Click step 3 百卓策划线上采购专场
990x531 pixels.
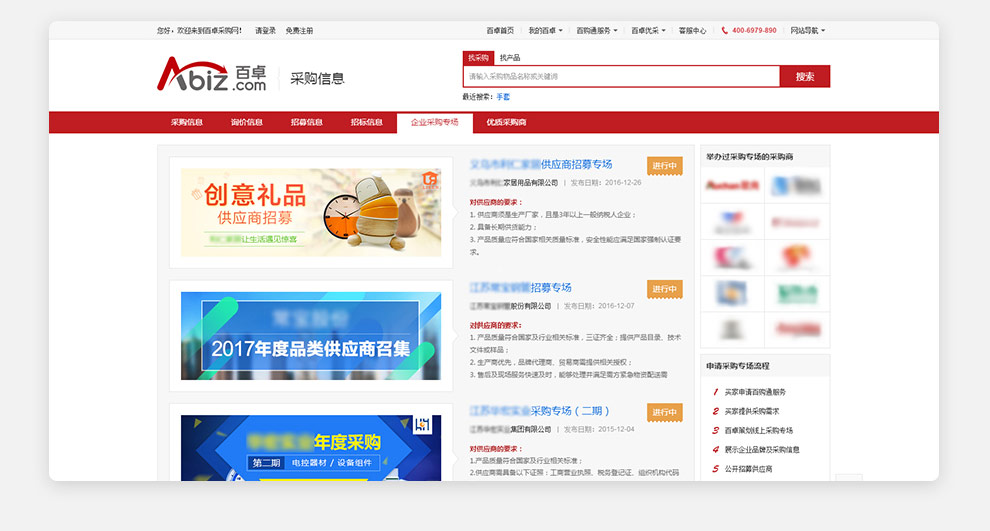click(758, 431)
